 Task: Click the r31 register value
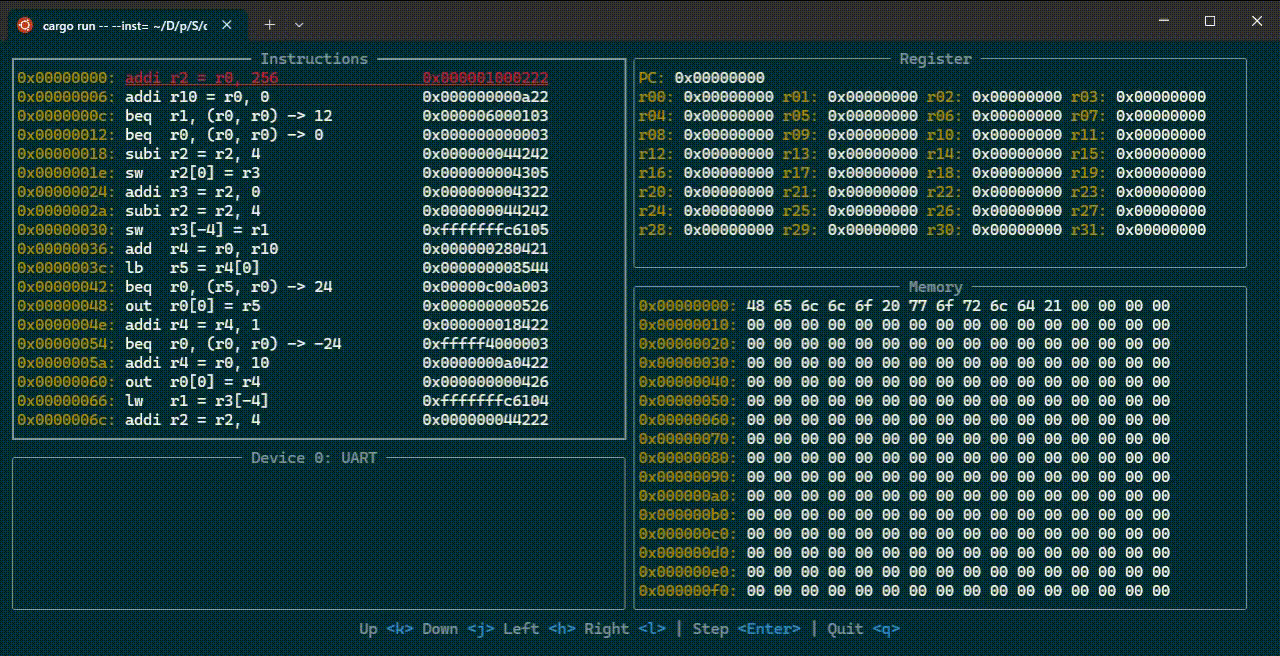pyautogui.click(x=1160, y=230)
